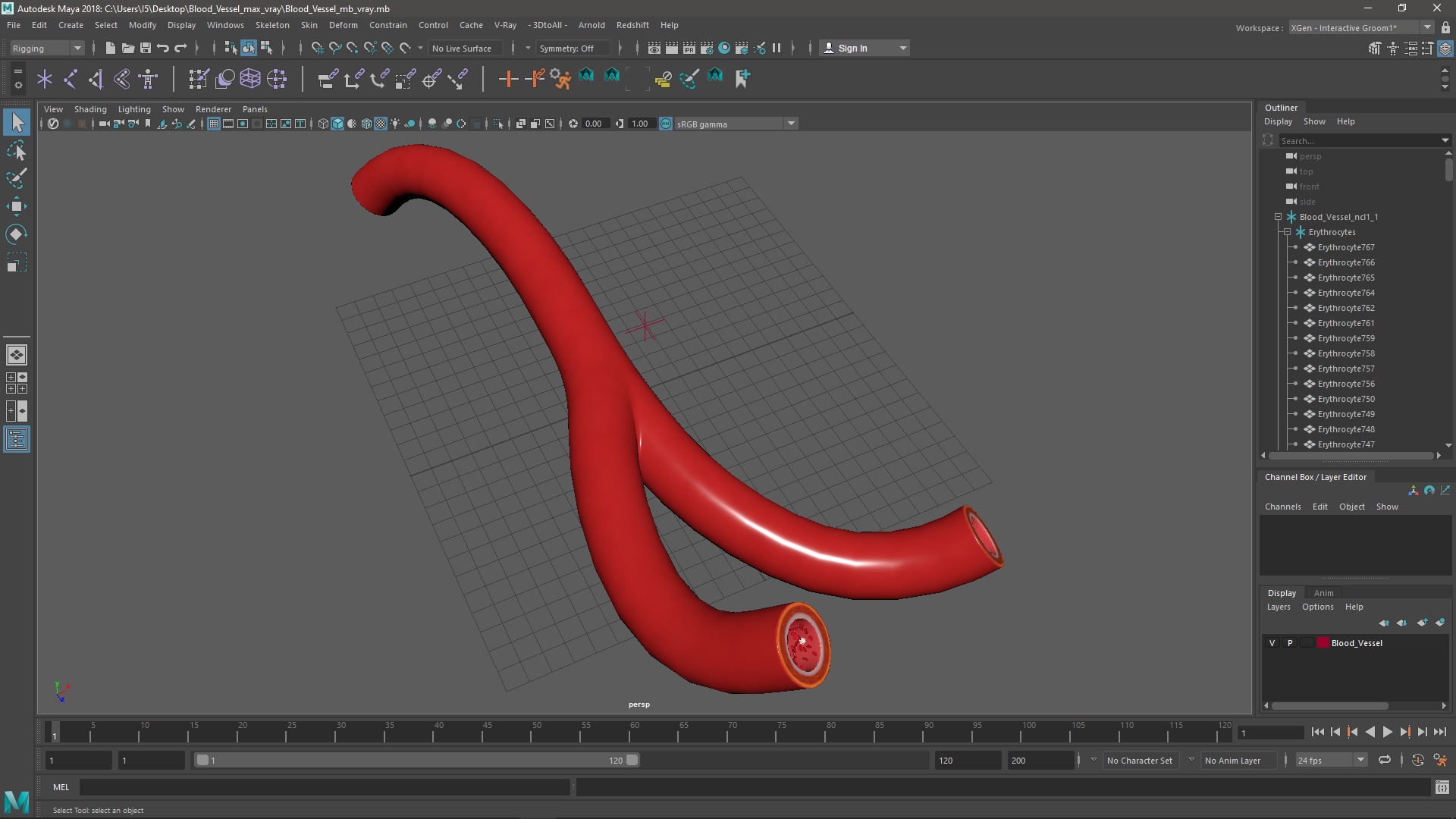1456x819 pixels.
Task: Click the Create Cluster shelf icon
Action: click(x=276, y=78)
